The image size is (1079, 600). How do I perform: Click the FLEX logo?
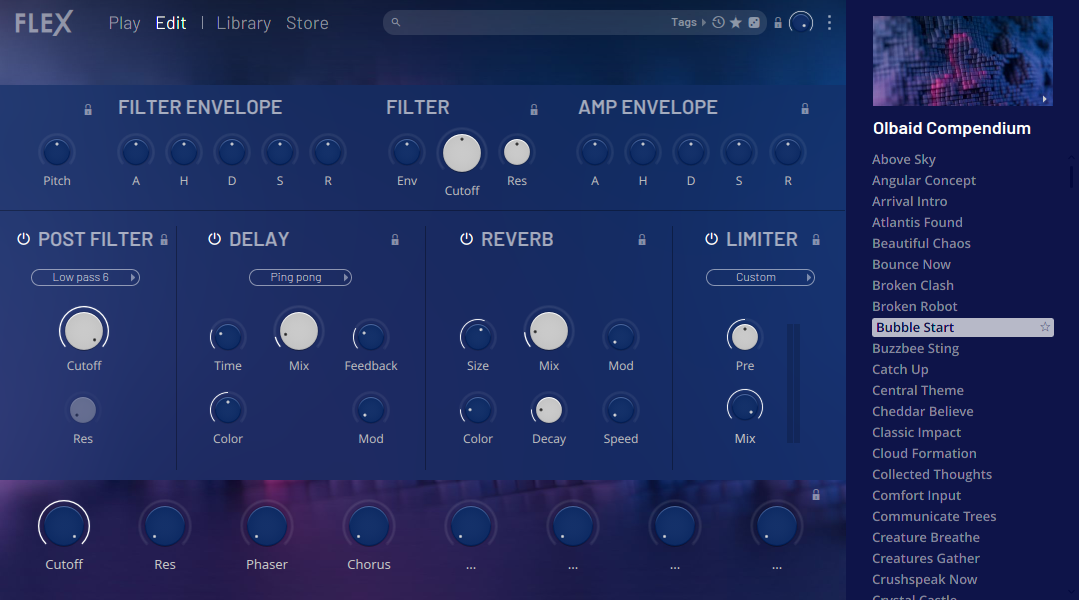(43, 23)
